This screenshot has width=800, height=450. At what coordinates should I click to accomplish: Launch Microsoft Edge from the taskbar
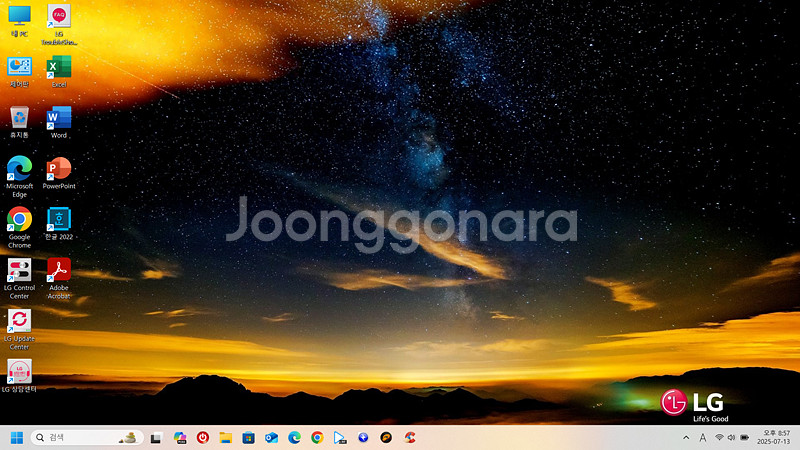click(294, 438)
